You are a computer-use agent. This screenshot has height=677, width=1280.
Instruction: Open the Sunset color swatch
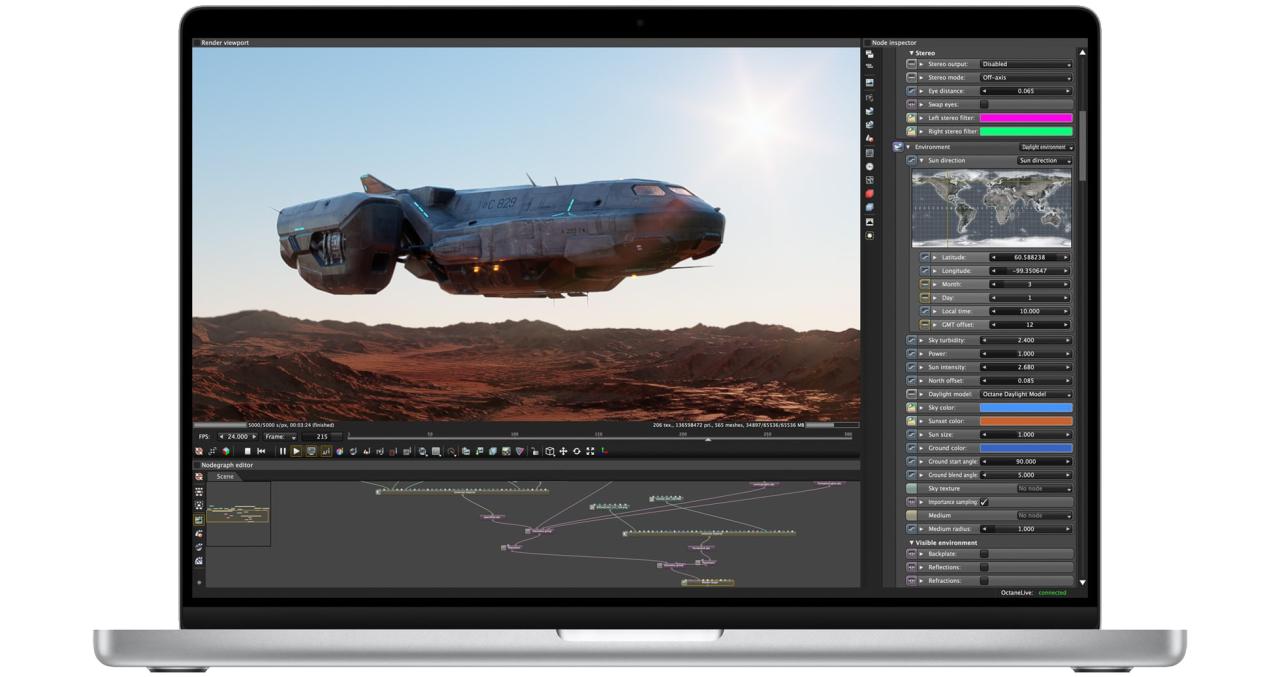pos(1026,421)
